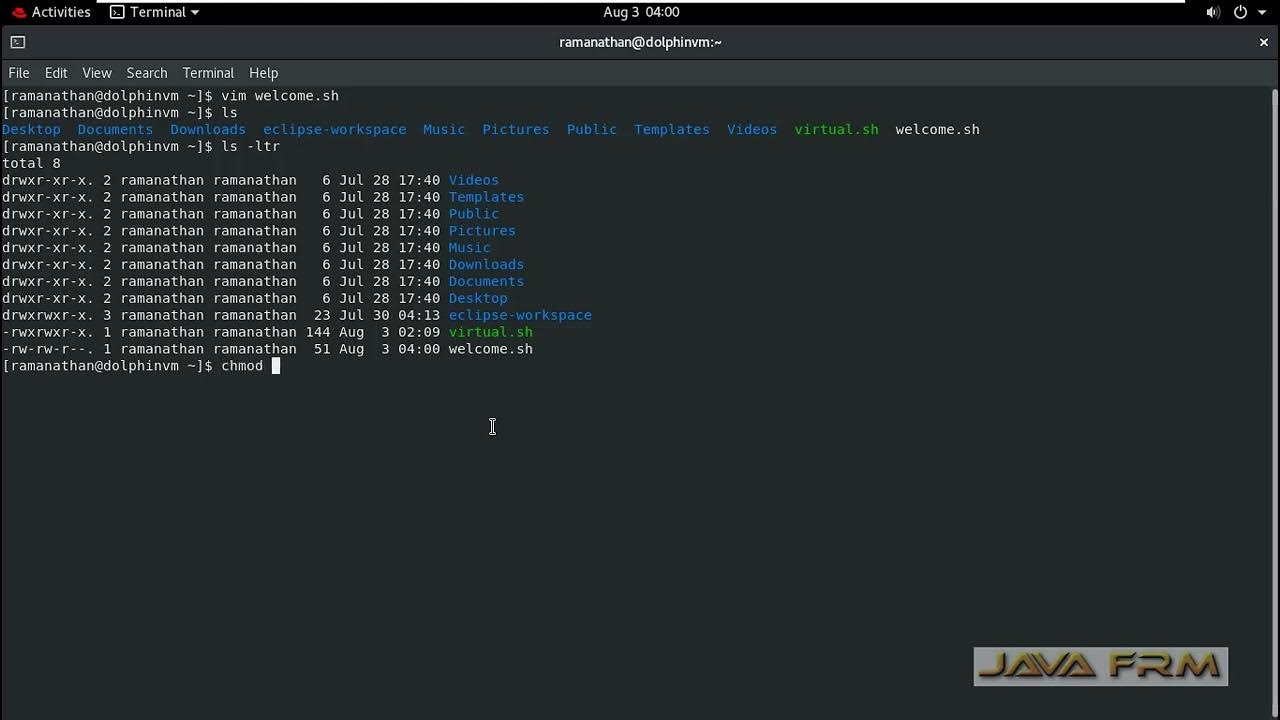The height and width of the screenshot is (720, 1280).
Task: Click 'Desktop' in the long listing
Action: point(478,299)
